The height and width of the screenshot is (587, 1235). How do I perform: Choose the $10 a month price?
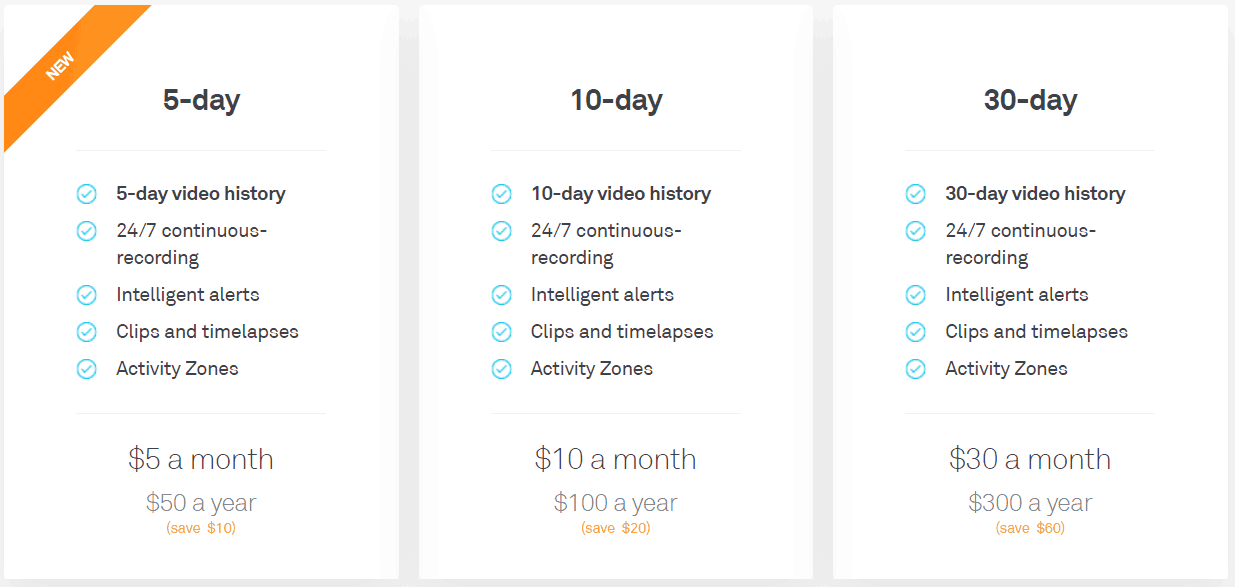616,459
